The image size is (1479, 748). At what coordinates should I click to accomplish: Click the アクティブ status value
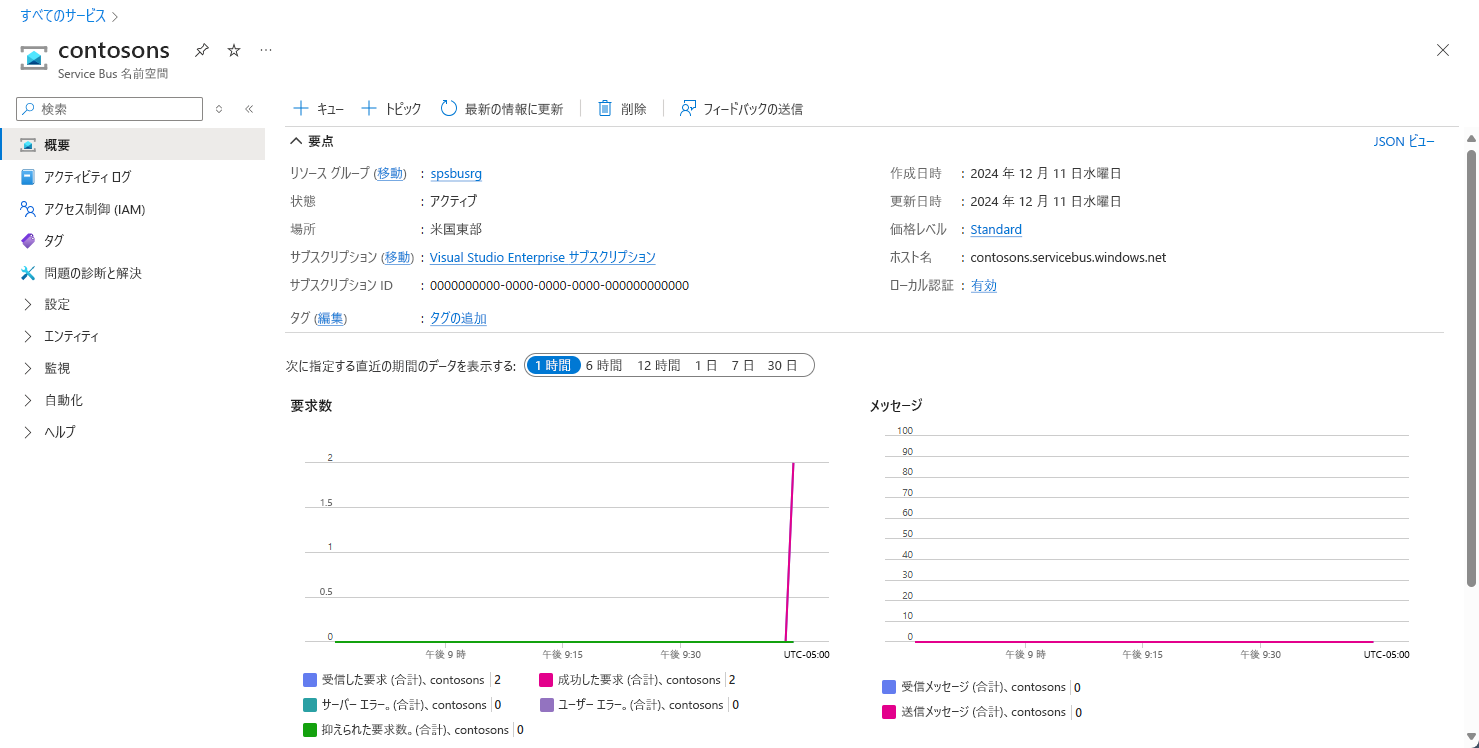click(x=454, y=201)
